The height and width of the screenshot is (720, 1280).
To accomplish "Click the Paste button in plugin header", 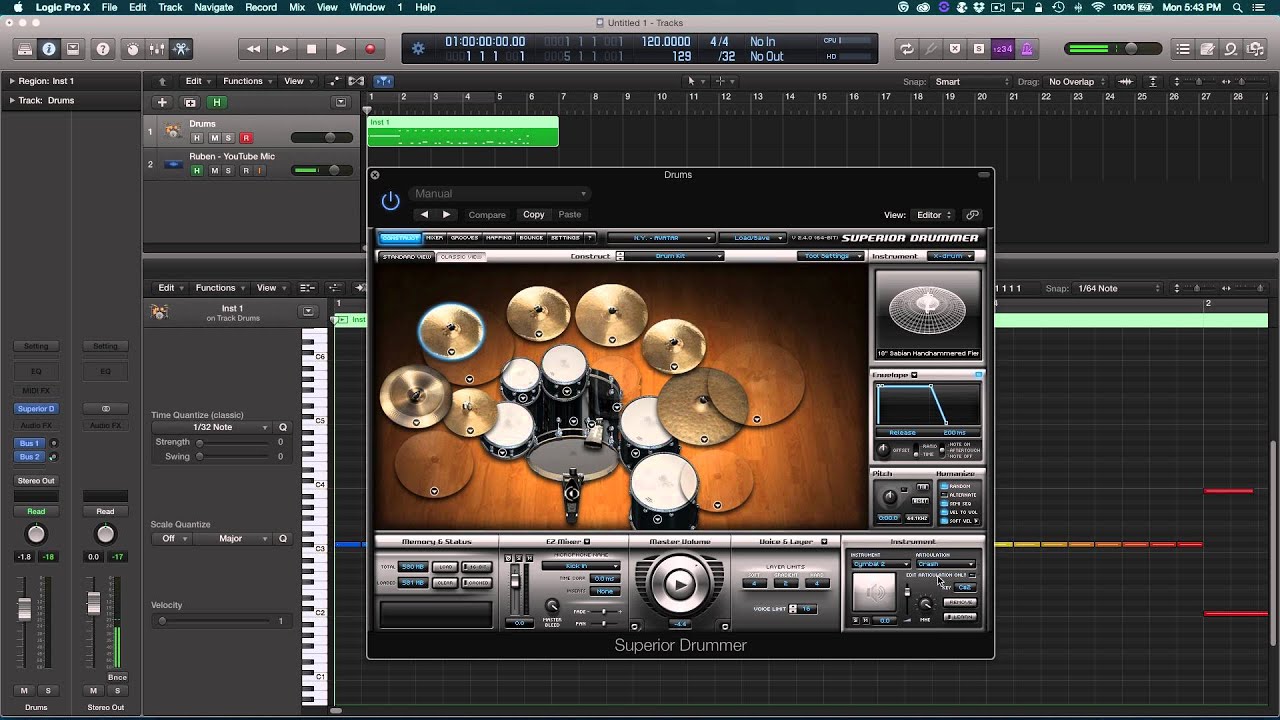I will click(x=570, y=215).
